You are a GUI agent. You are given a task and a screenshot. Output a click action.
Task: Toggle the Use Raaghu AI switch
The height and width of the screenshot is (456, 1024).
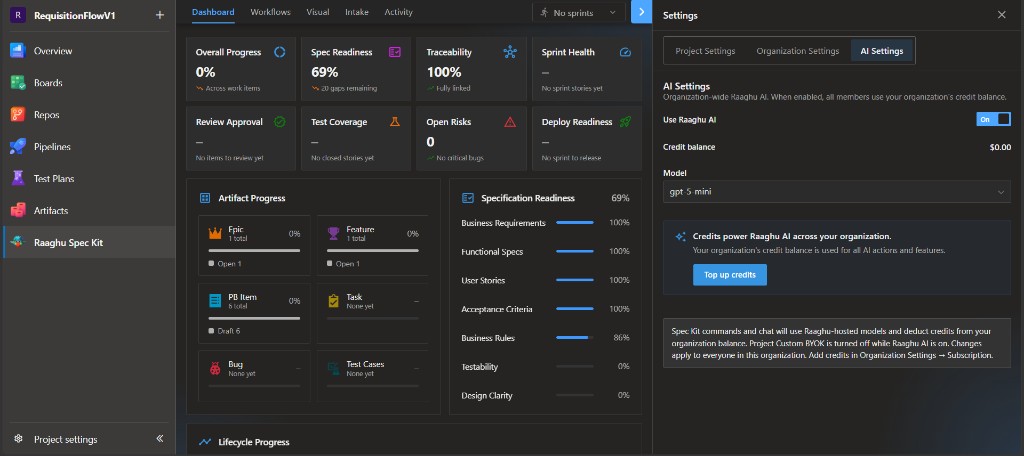pos(993,120)
